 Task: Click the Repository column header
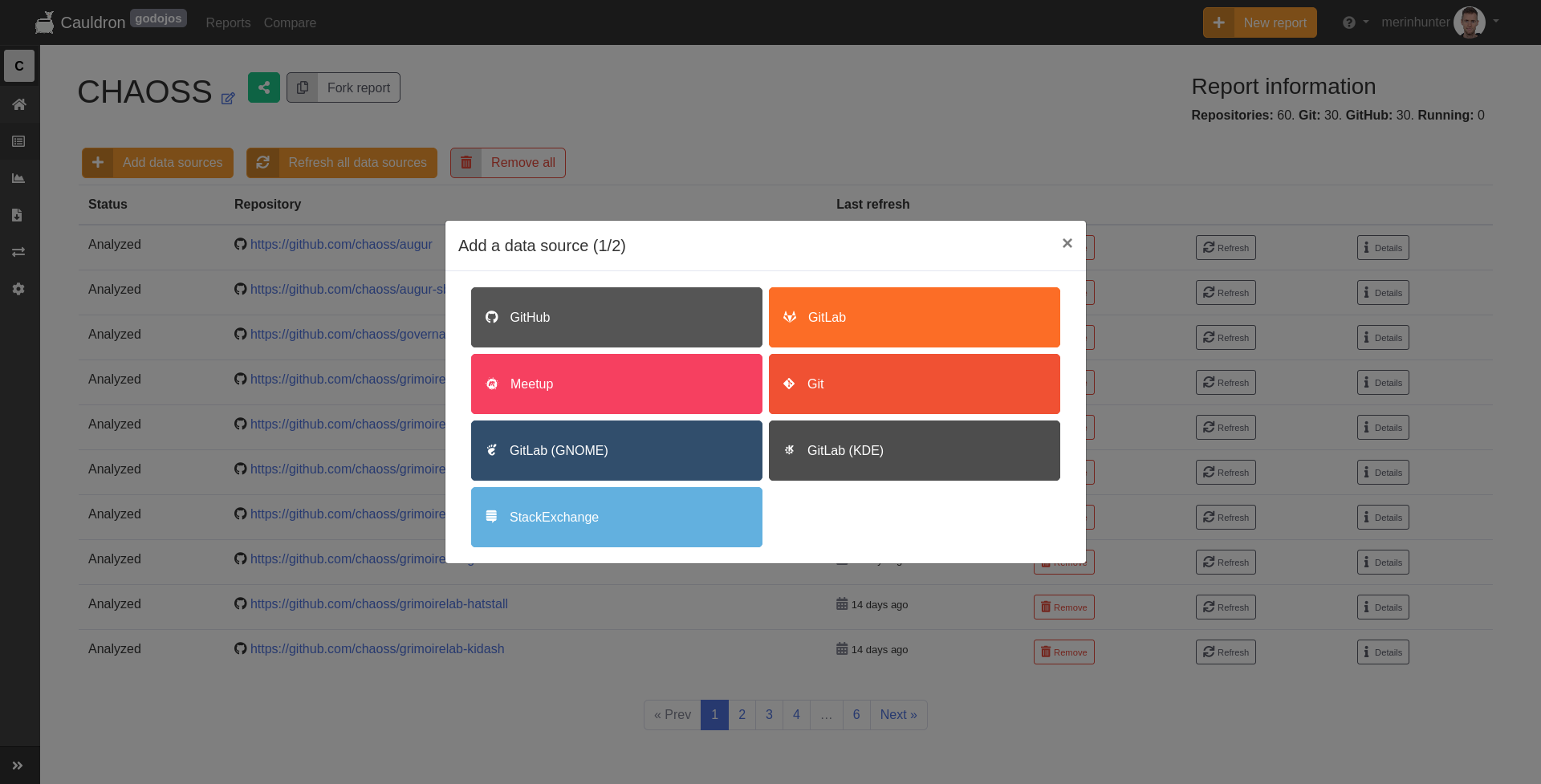(x=267, y=204)
